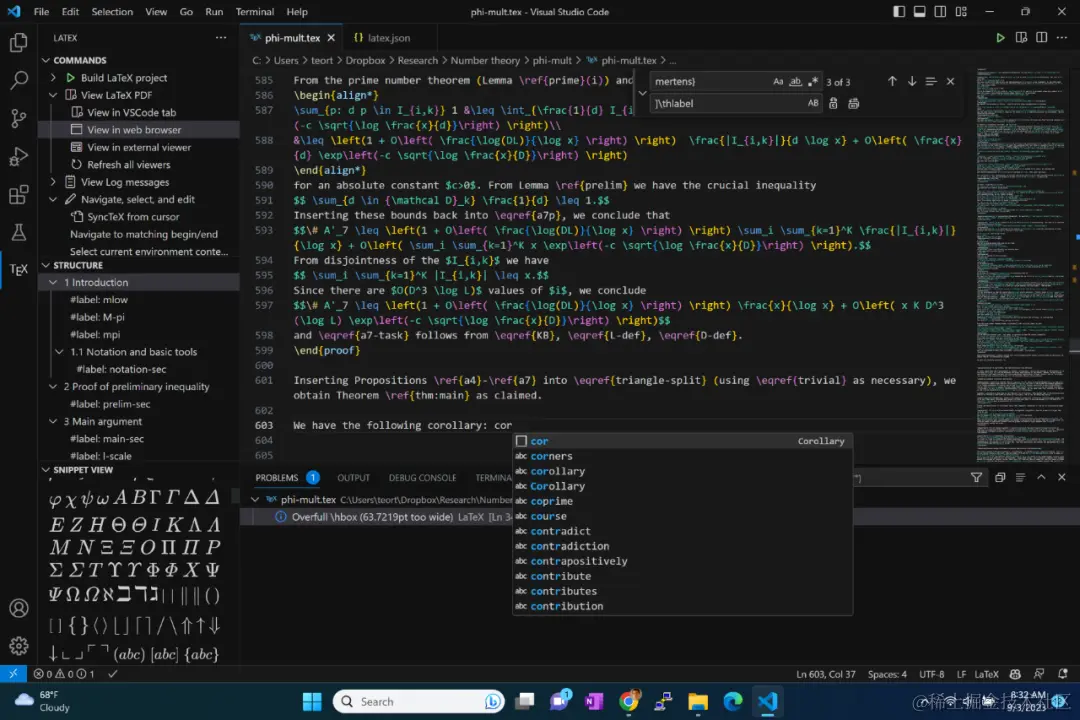Image resolution: width=1080 pixels, height=720 pixels.
Task: Open Source Control in activity bar
Action: [x=19, y=119]
